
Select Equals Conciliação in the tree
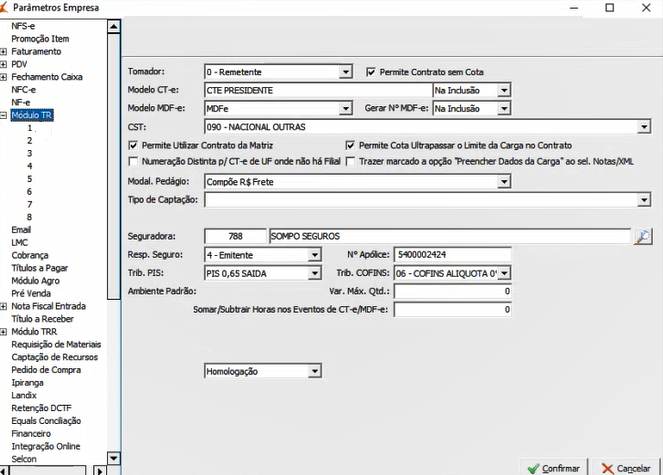46,420
